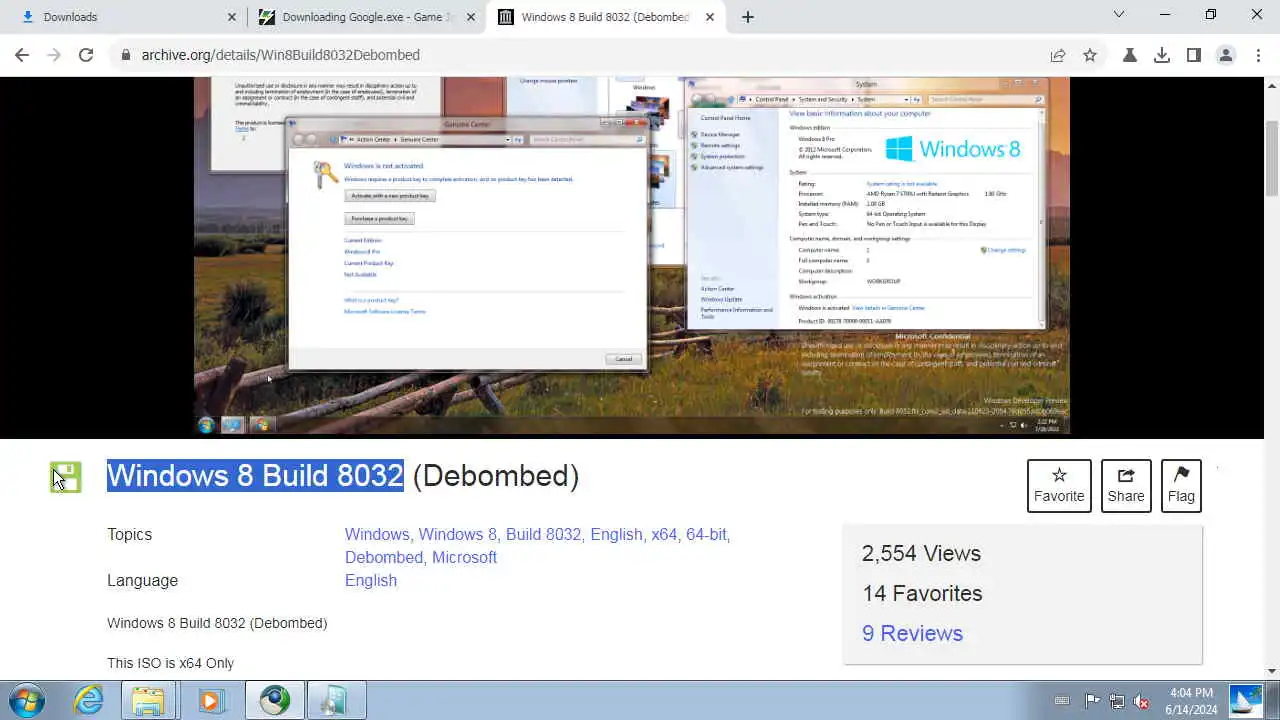This screenshot has height=720, width=1280.
Task: Launch Internet Explorer from taskbar
Action: point(88,700)
